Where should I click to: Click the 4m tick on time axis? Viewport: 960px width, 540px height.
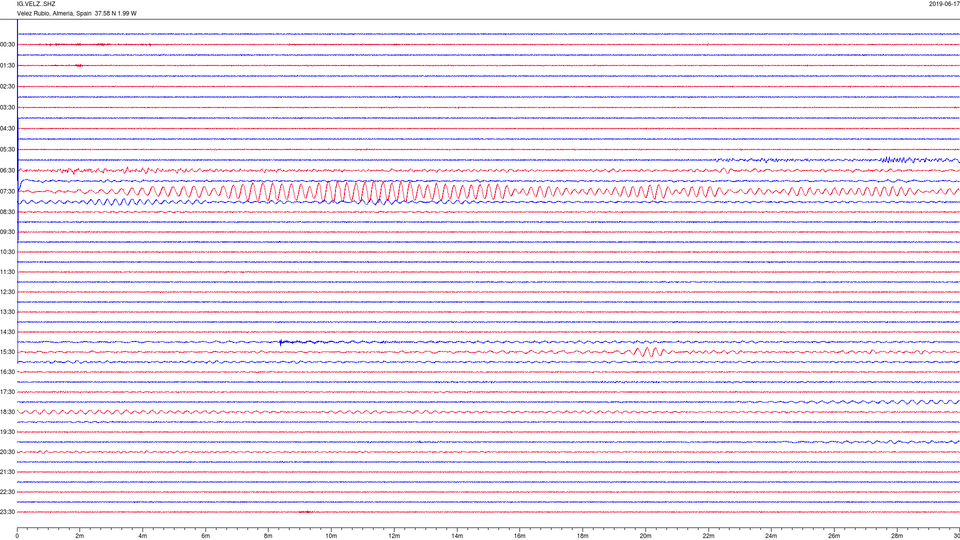coord(143,536)
